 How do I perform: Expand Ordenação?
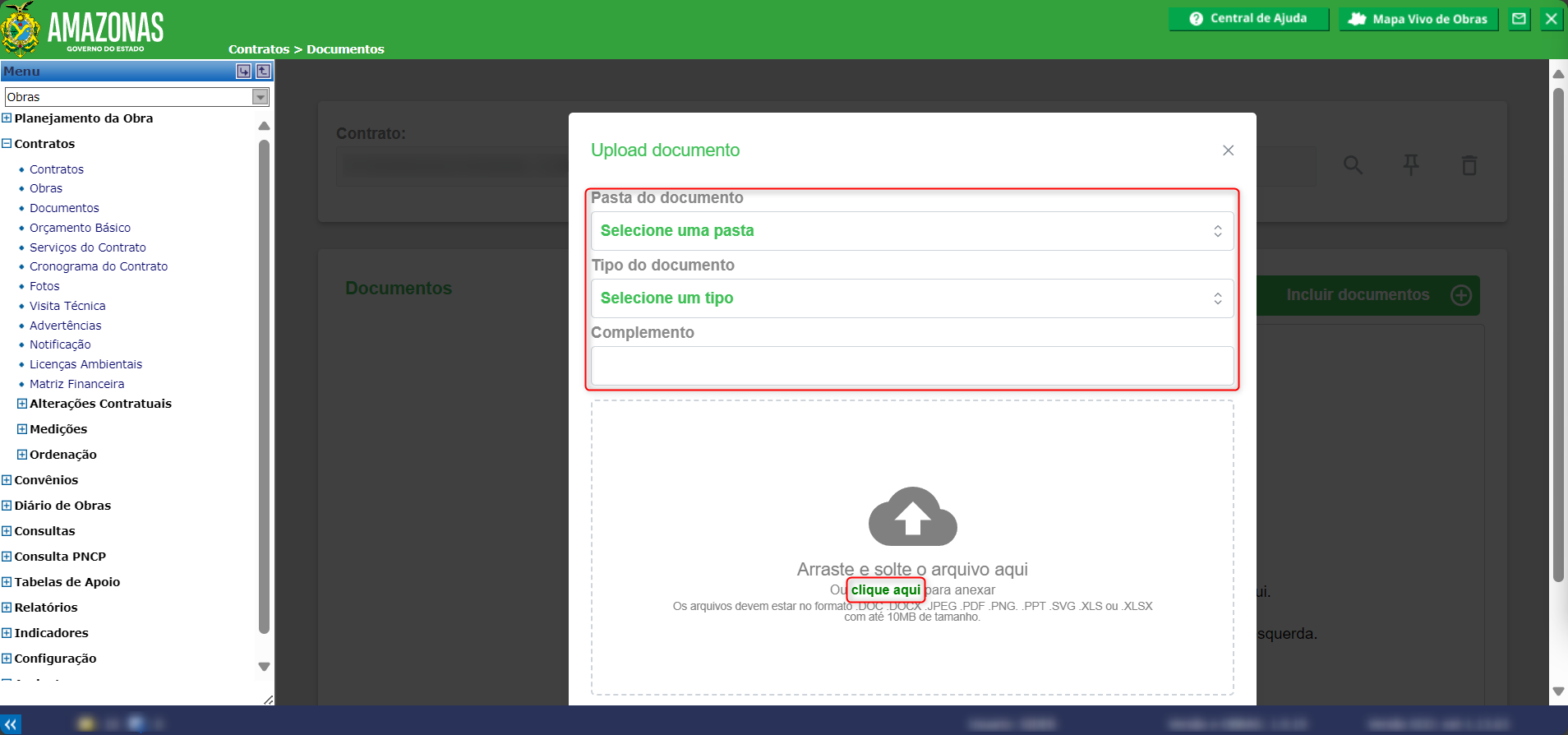tap(22, 455)
